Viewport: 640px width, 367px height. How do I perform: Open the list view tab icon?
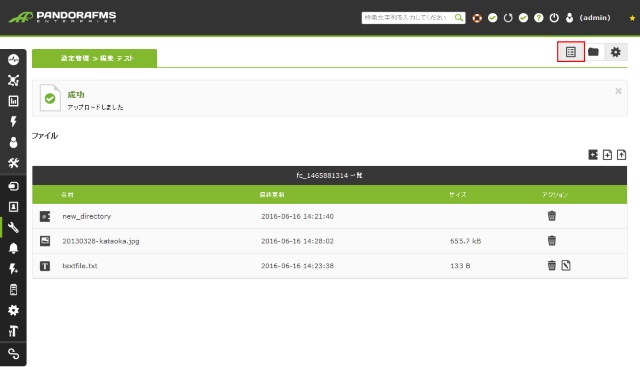pyautogui.click(x=571, y=52)
